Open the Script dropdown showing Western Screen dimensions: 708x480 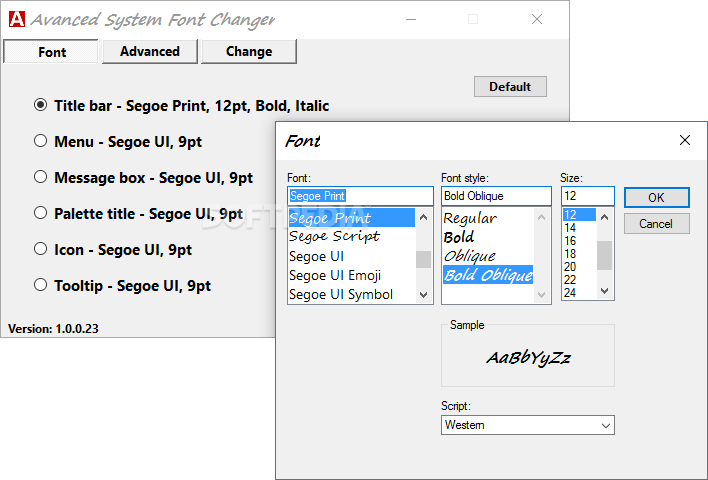coord(528,425)
